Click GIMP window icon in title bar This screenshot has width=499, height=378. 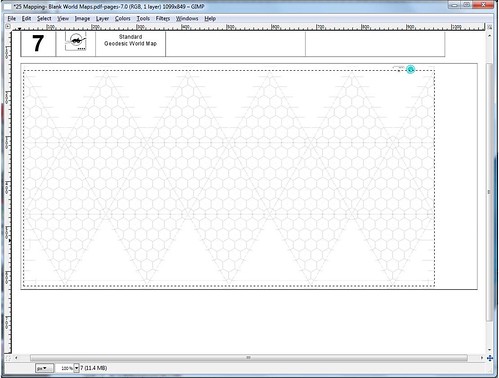pos(7,7)
